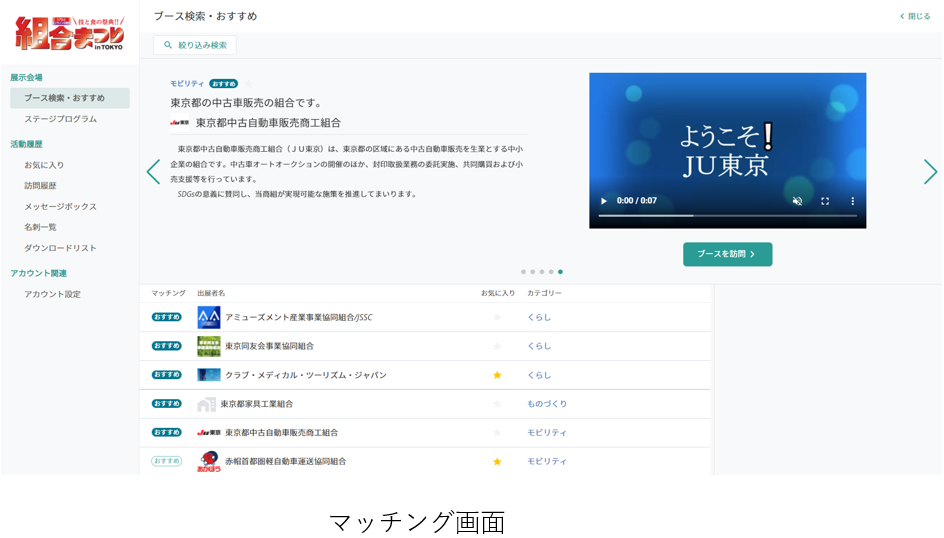Viewport: 944px width, 538px height.
Task: Open 名刺一覧 in the sidebar
Action: (40, 227)
